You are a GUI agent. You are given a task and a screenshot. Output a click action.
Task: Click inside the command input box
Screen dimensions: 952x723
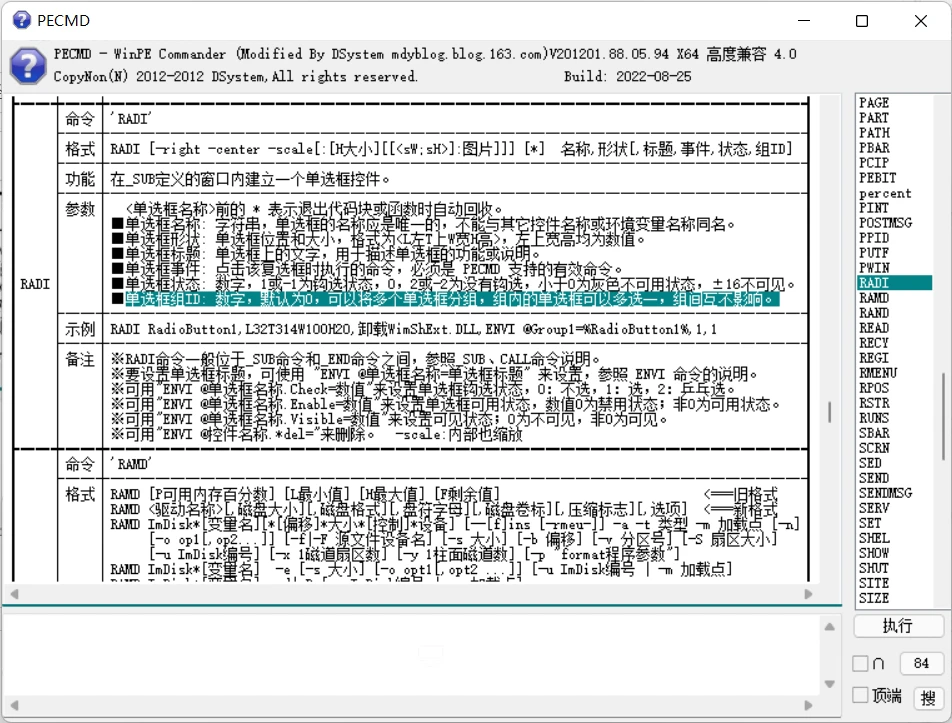pos(413,654)
